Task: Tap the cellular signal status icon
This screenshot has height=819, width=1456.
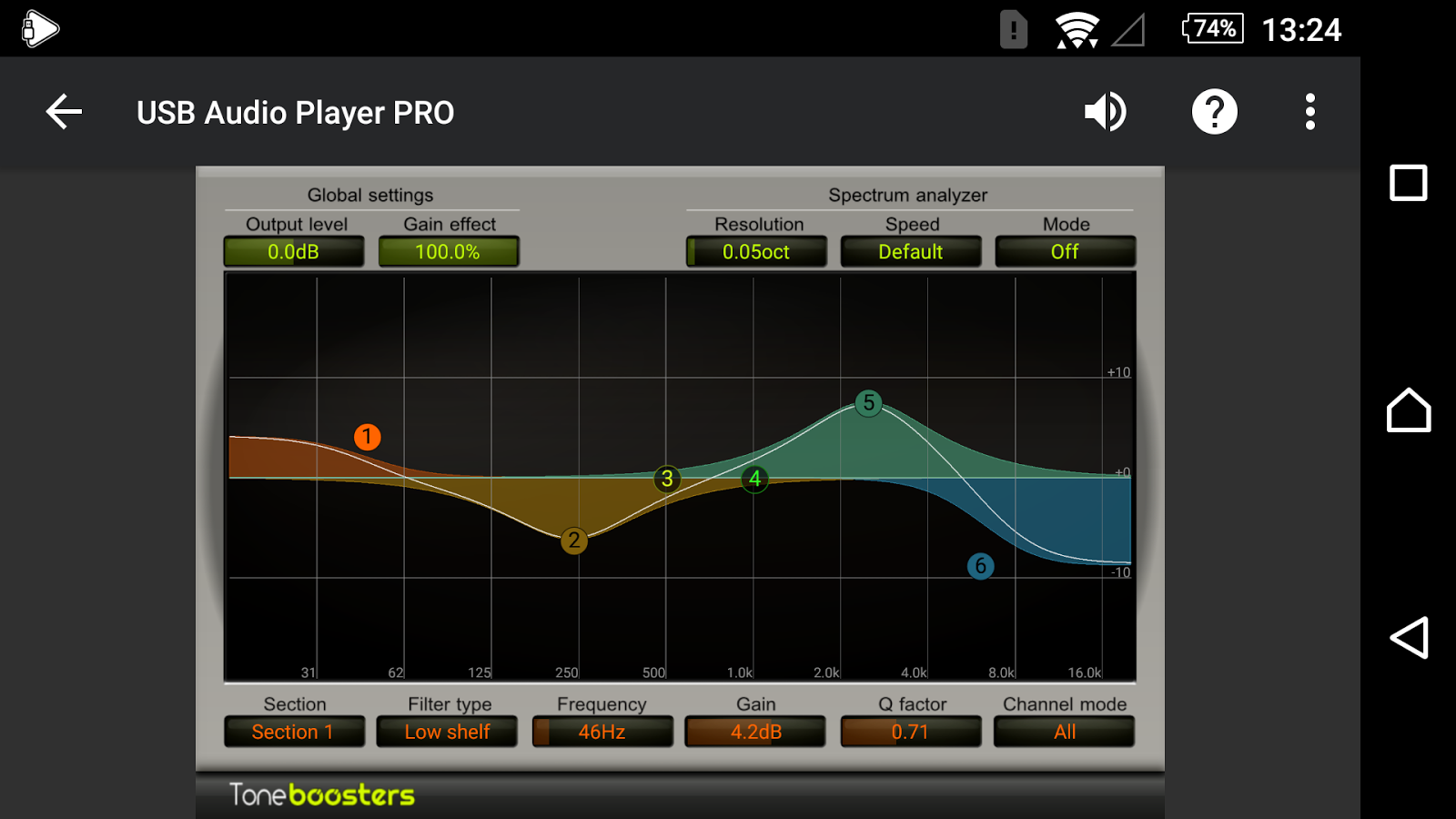Action: (x=1128, y=30)
